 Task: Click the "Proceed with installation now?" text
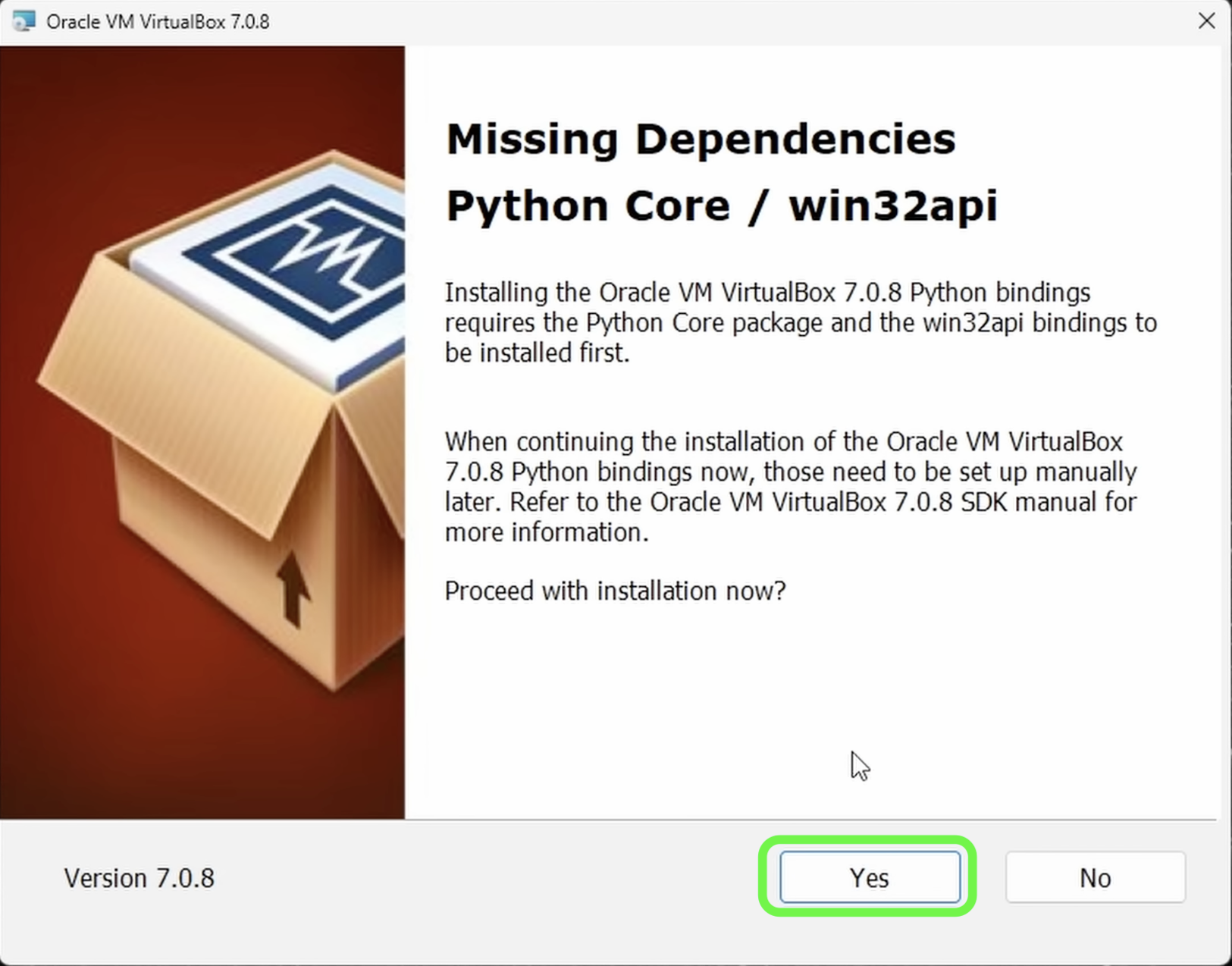coord(615,591)
